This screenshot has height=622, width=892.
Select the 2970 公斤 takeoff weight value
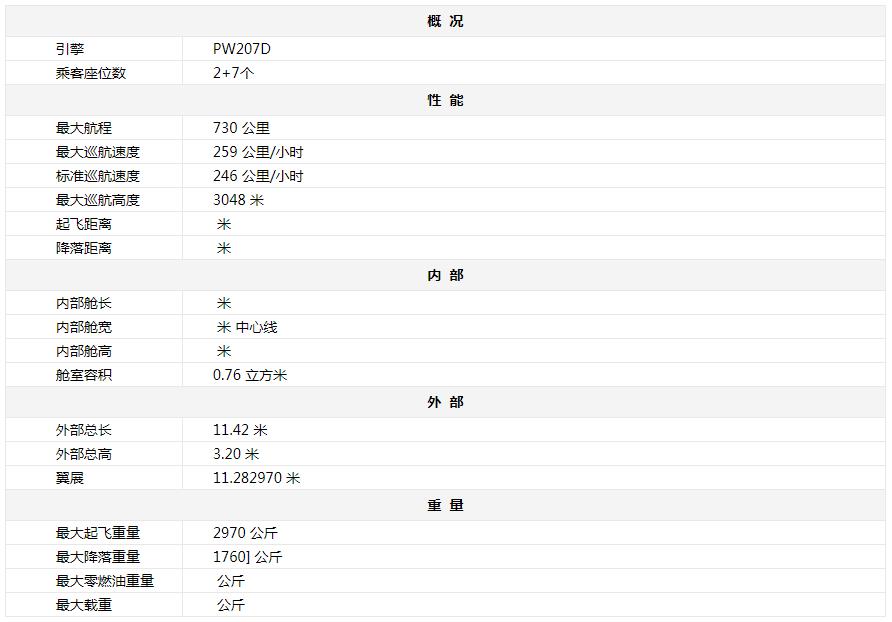[243, 533]
